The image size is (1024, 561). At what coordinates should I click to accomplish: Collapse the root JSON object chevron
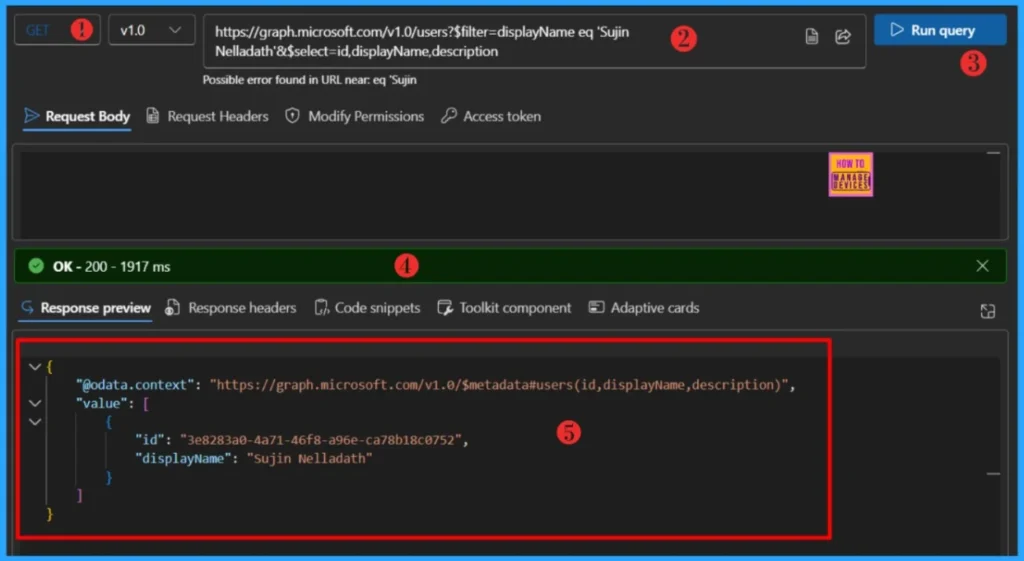(x=35, y=366)
